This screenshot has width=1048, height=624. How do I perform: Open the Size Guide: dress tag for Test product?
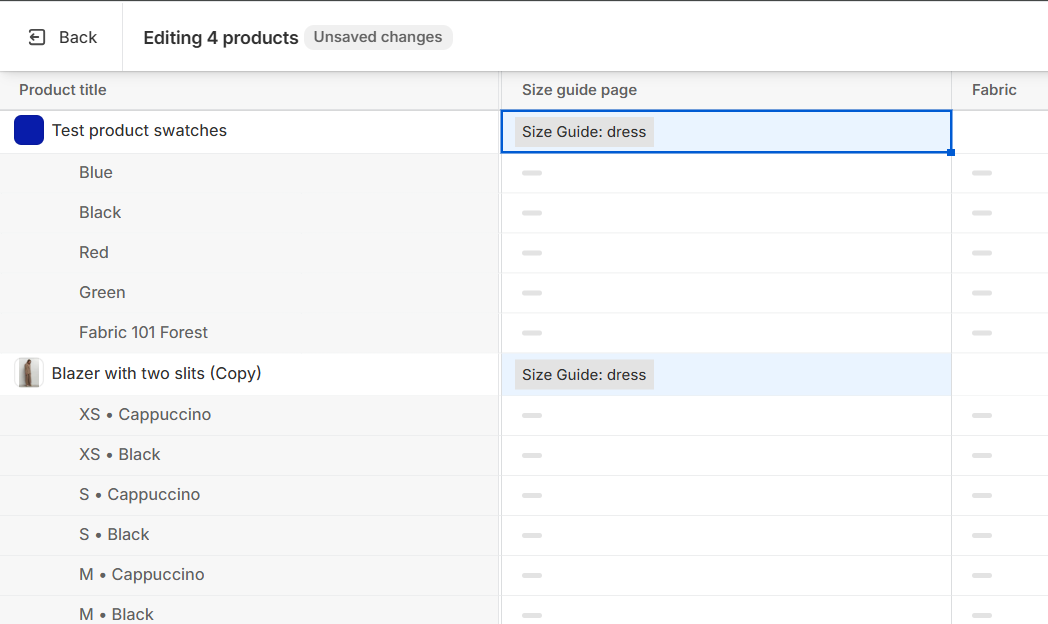584,132
